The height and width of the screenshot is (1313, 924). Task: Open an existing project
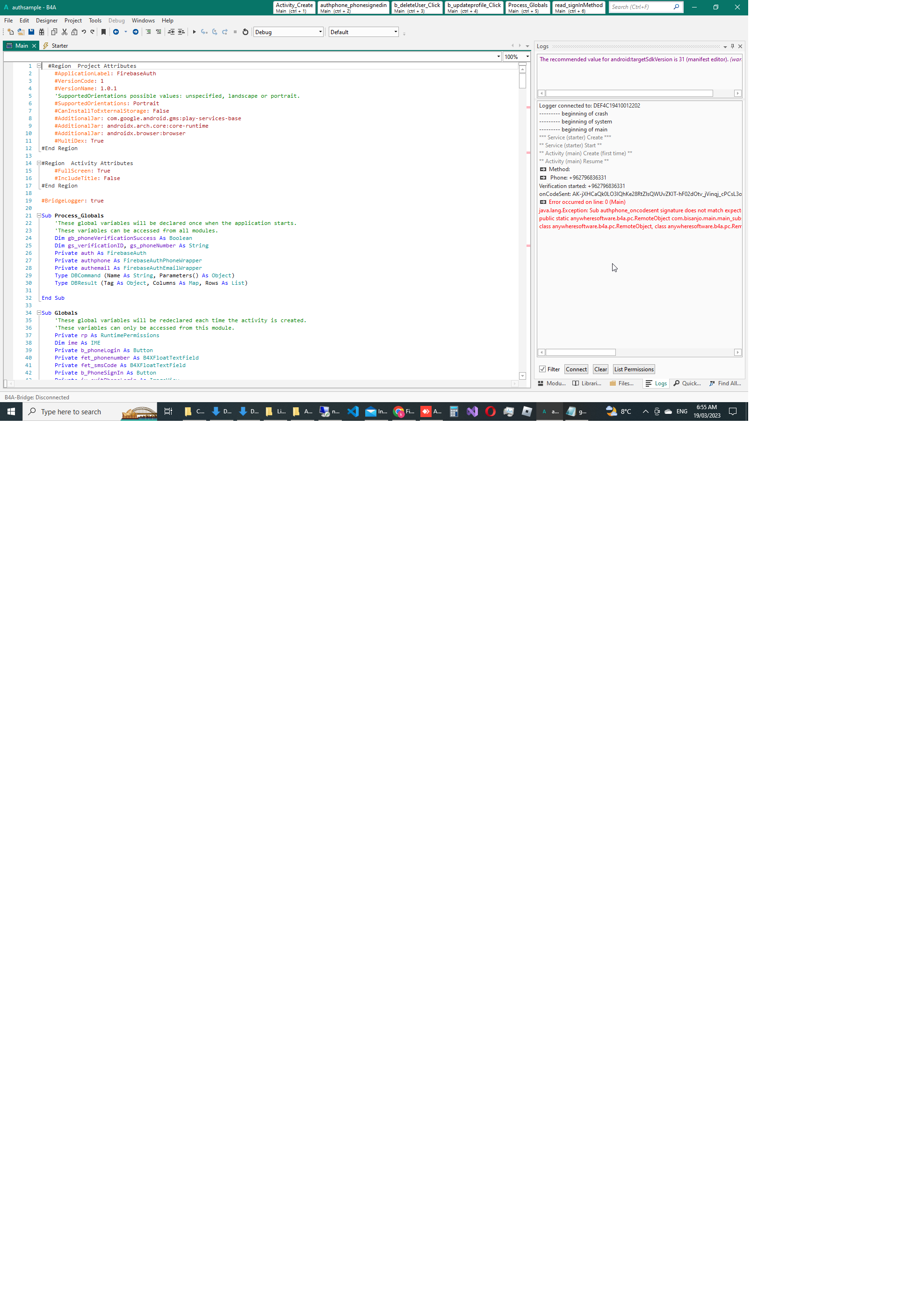21,32
